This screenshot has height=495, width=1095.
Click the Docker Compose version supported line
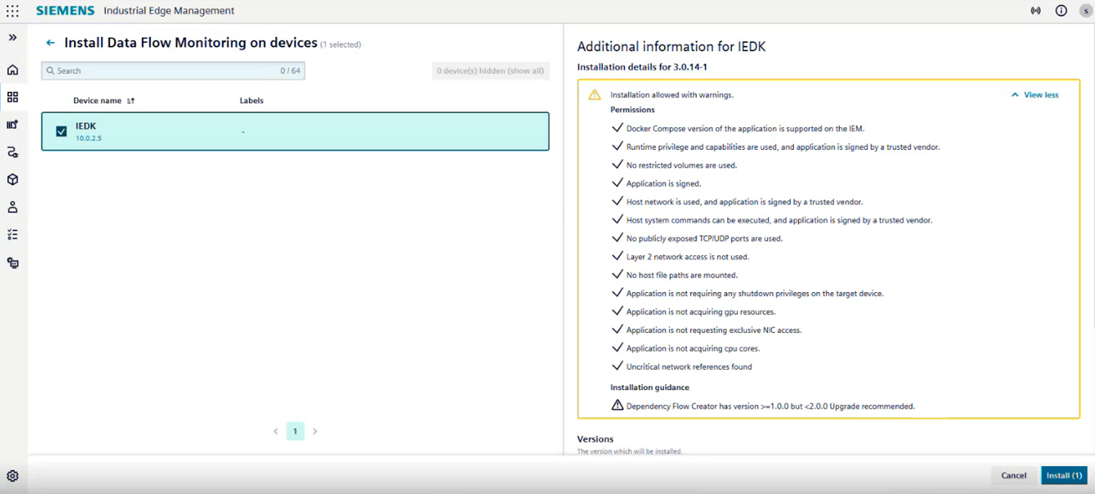(746, 128)
